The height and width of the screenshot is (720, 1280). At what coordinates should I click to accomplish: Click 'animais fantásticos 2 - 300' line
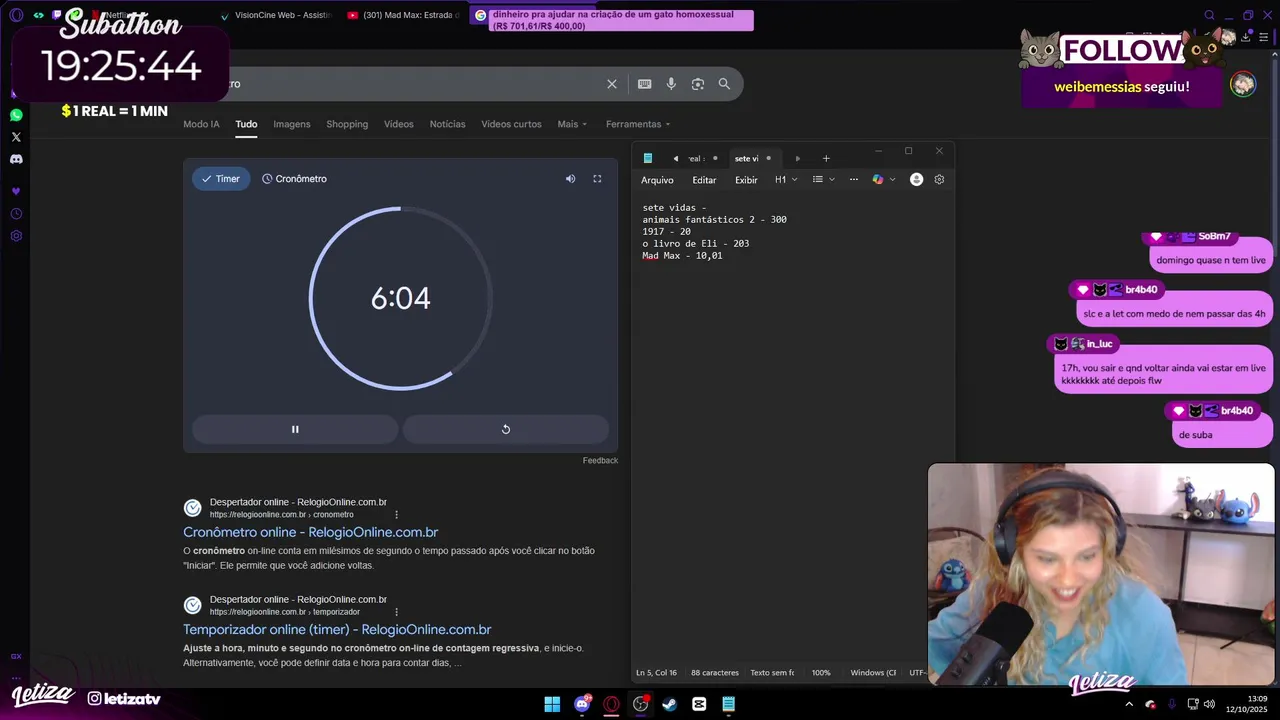pos(714,220)
